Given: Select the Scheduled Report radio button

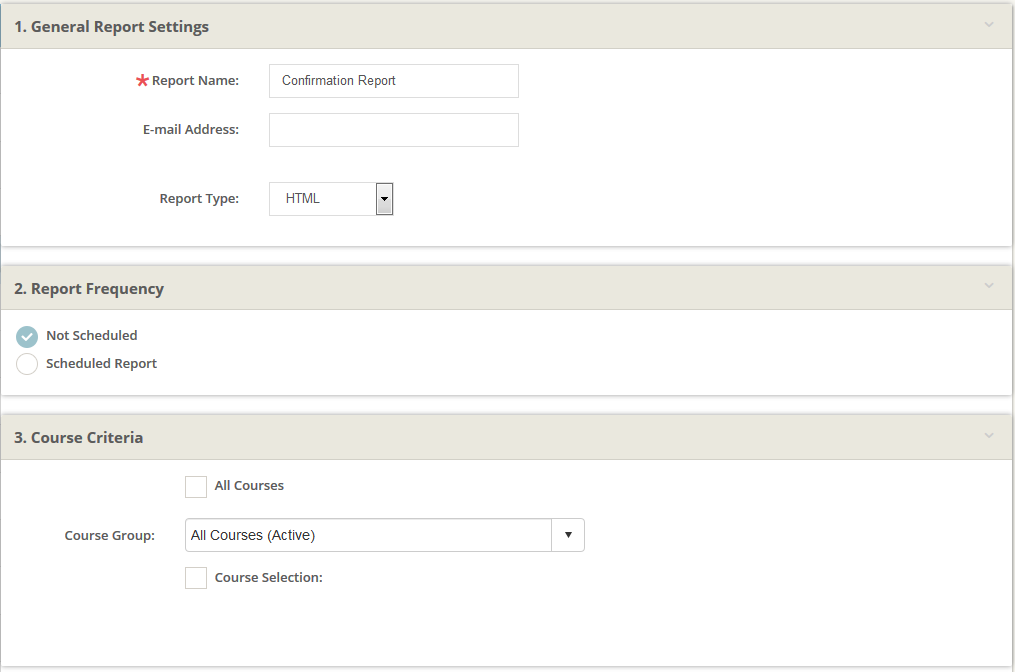Looking at the screenshot, I should click(27, 364).
